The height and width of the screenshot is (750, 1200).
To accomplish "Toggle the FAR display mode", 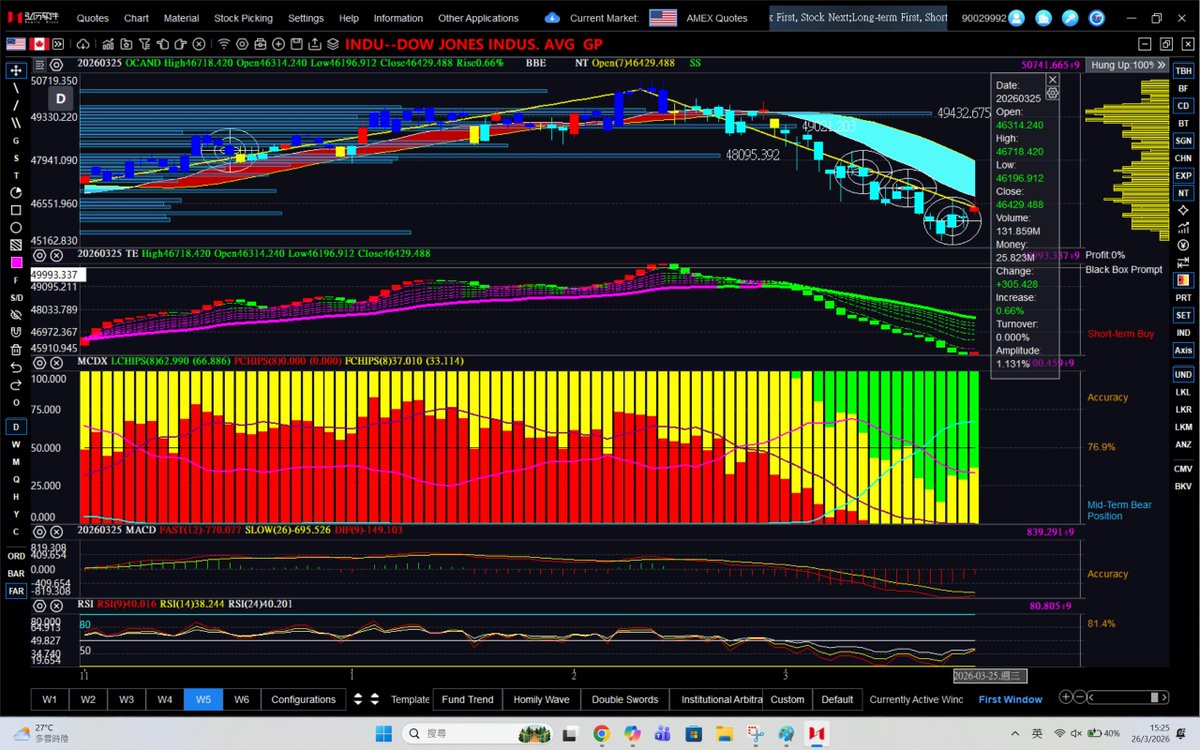I will tap(16, 591).
